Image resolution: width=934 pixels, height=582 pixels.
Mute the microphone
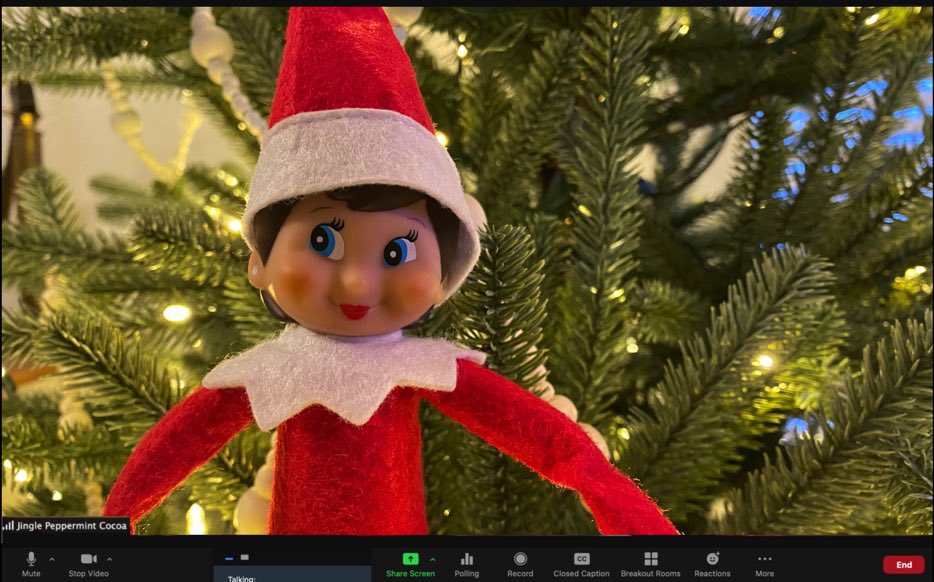[31, 564]
